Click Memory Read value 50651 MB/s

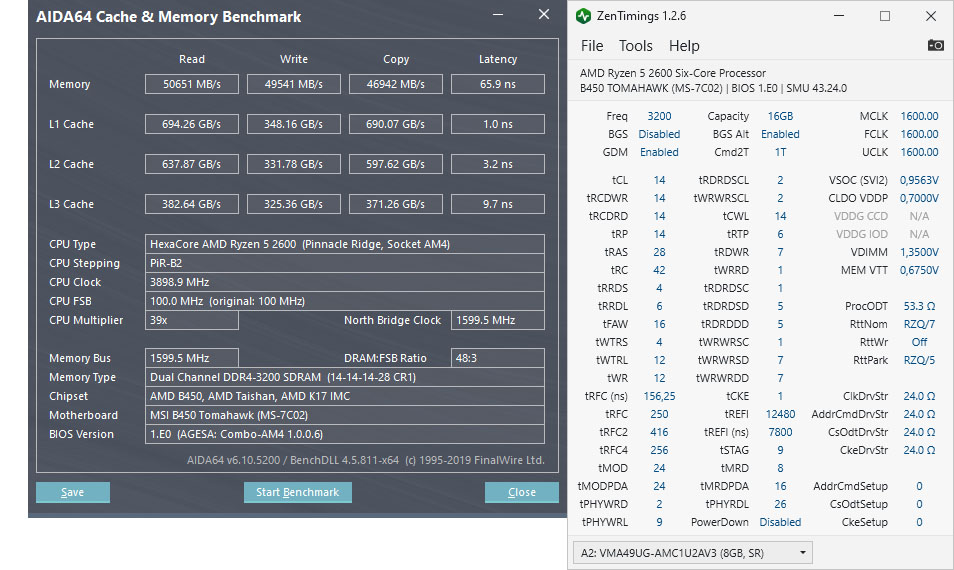coord(192,84)
